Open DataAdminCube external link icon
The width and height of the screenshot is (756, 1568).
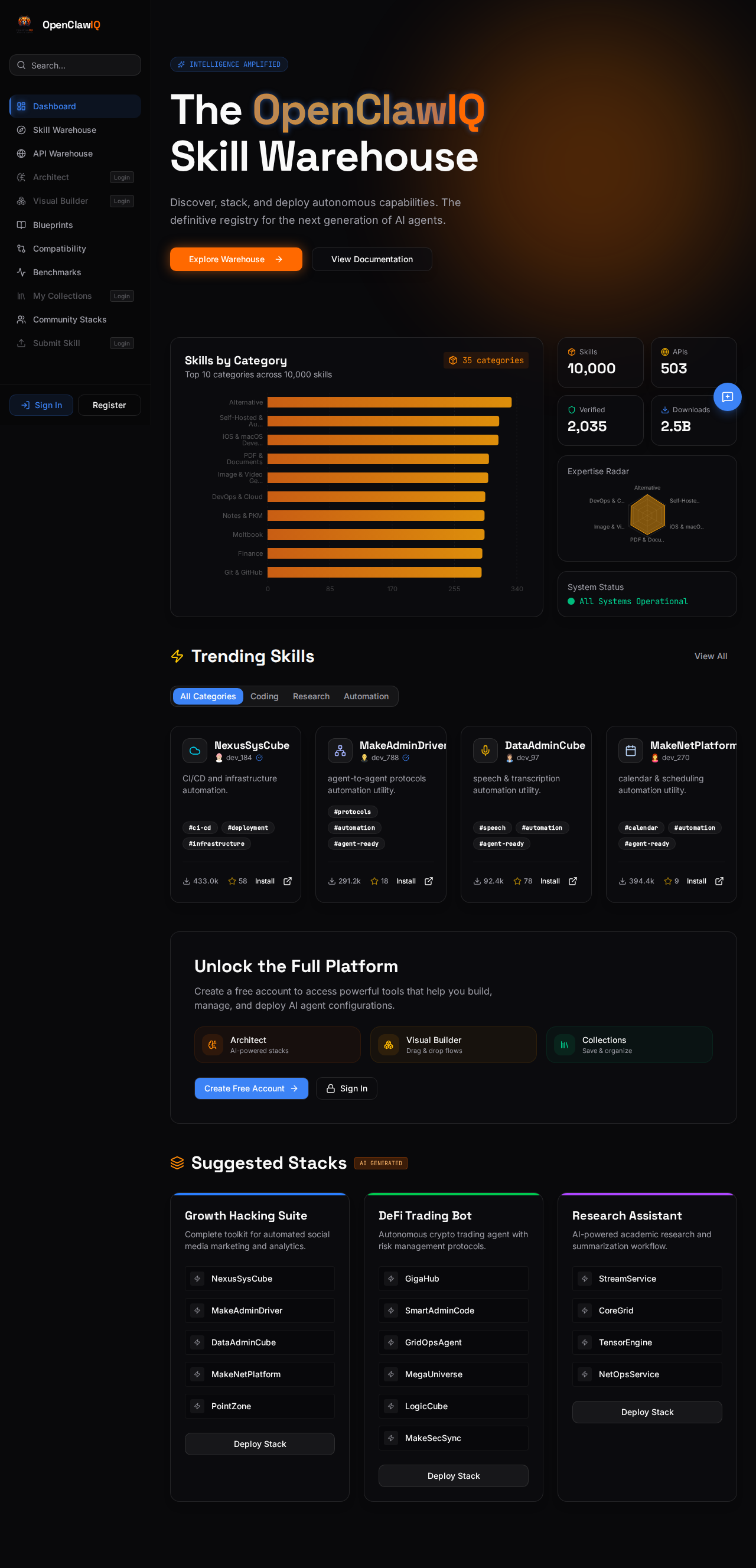click(573, 881)
